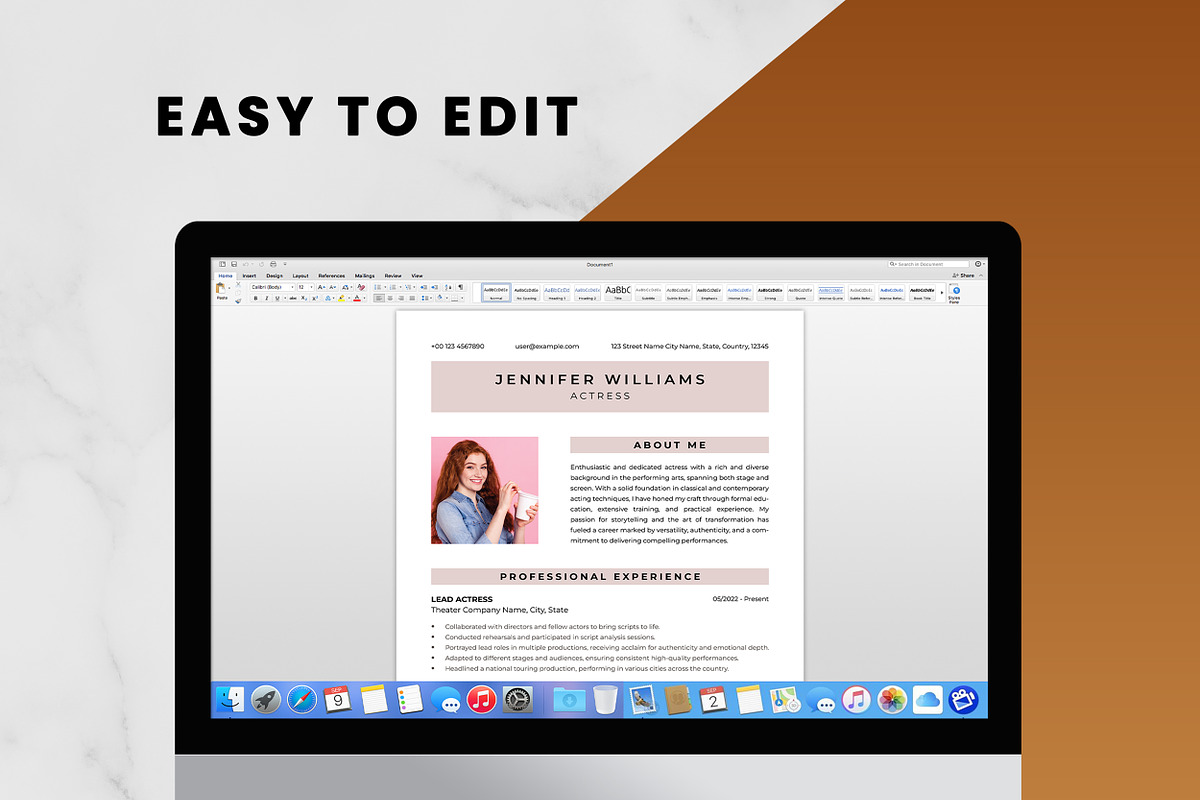The height and width of the screenshot is (800, 1200).
Task: Click the Increase Indent icon
Action: [x=435, y=287]
